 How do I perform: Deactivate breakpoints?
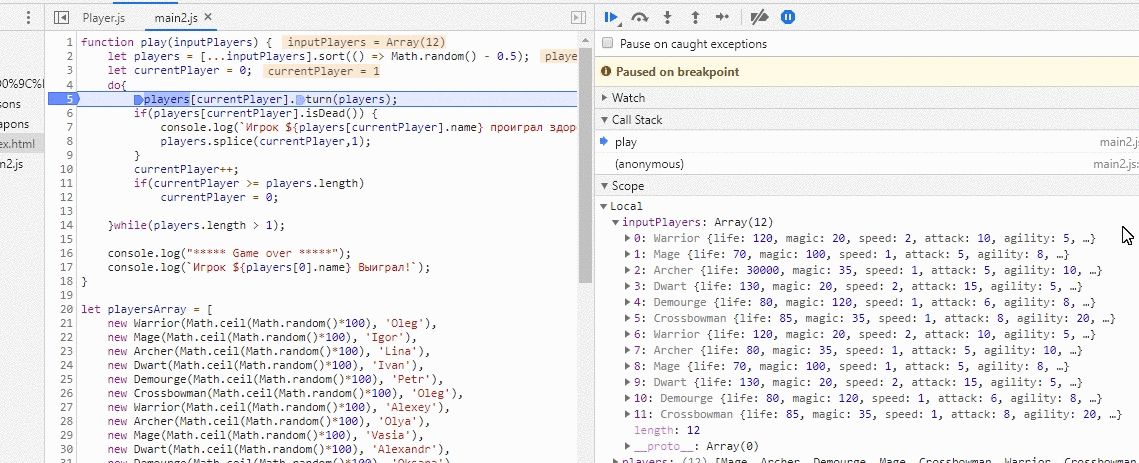point(759,17)
